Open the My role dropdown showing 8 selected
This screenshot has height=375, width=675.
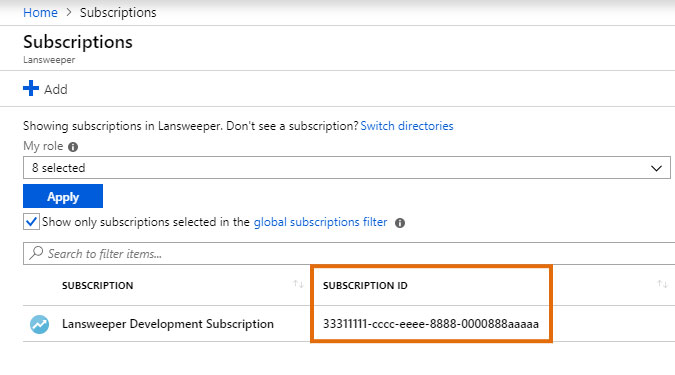[x=347, y=167]
